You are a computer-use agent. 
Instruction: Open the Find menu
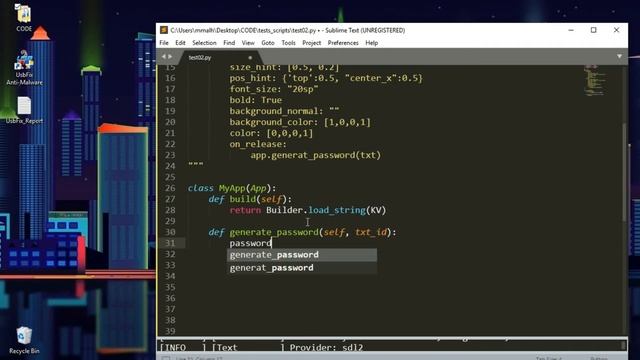[x=229, y=43]
